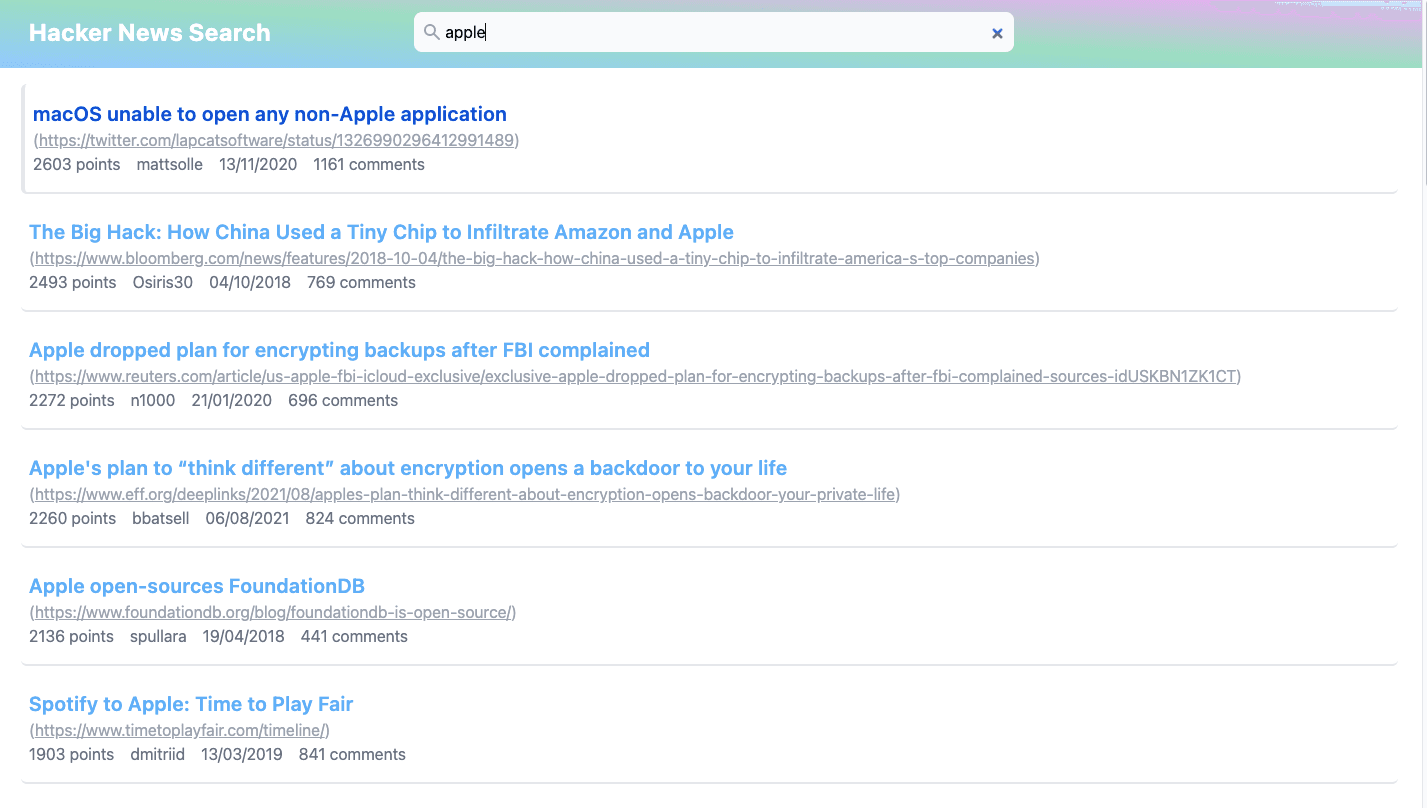The image size is (1427, 808).
Task: Click the date '21/01/2020'
Action: click(231, 400)
